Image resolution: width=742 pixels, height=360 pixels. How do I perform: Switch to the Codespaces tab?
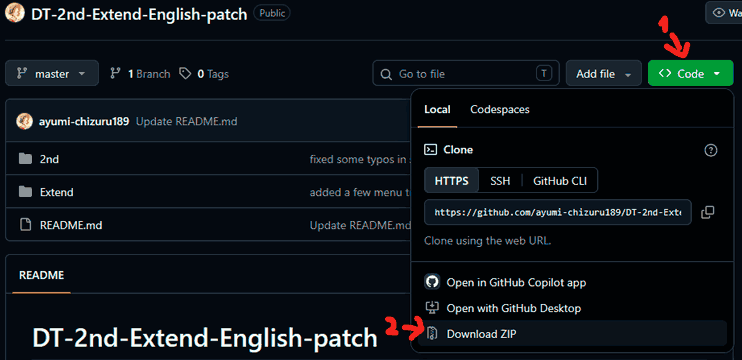[x=500, y=109]
